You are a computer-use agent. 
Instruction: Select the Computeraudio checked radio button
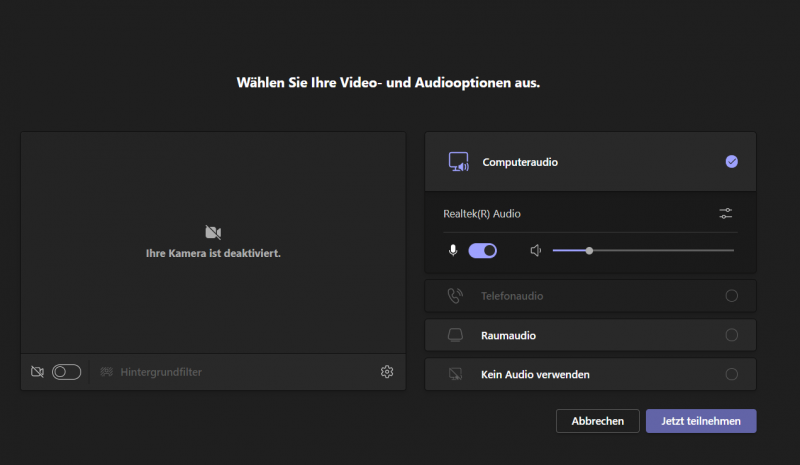coord(731,162)
